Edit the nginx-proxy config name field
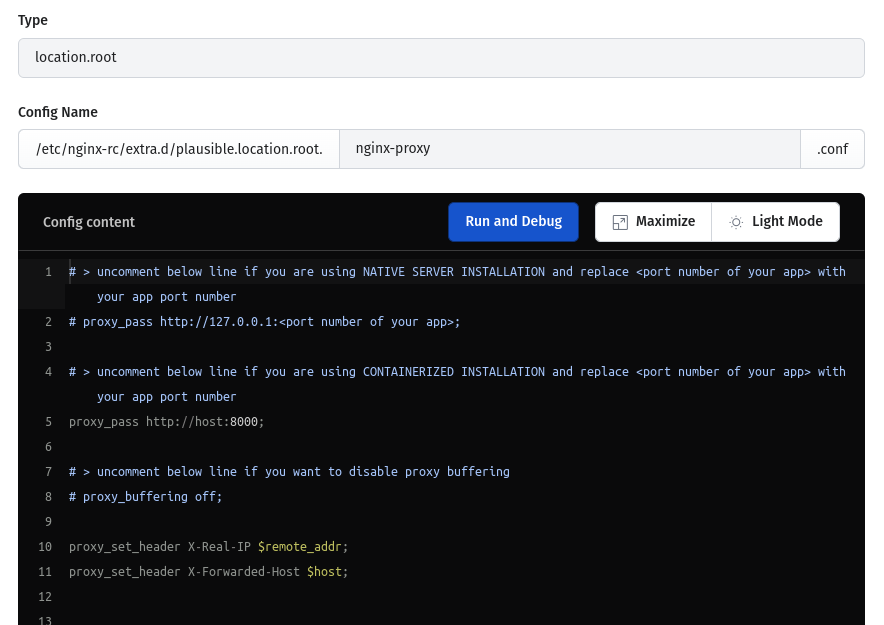The width and height of the screenshot is (884, 625). (569, 149)
